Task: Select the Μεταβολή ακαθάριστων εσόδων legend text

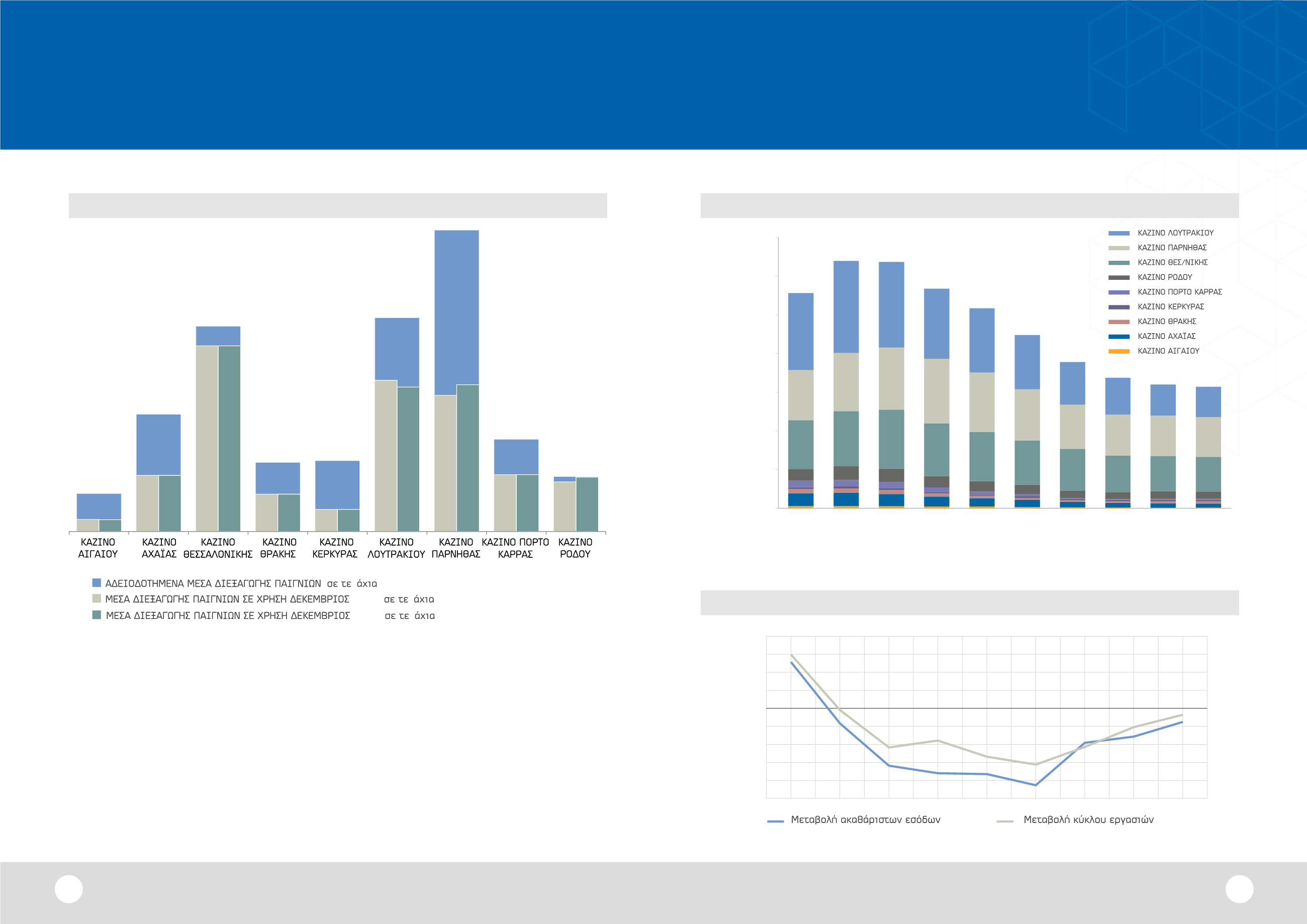Action: click(866, 820)
